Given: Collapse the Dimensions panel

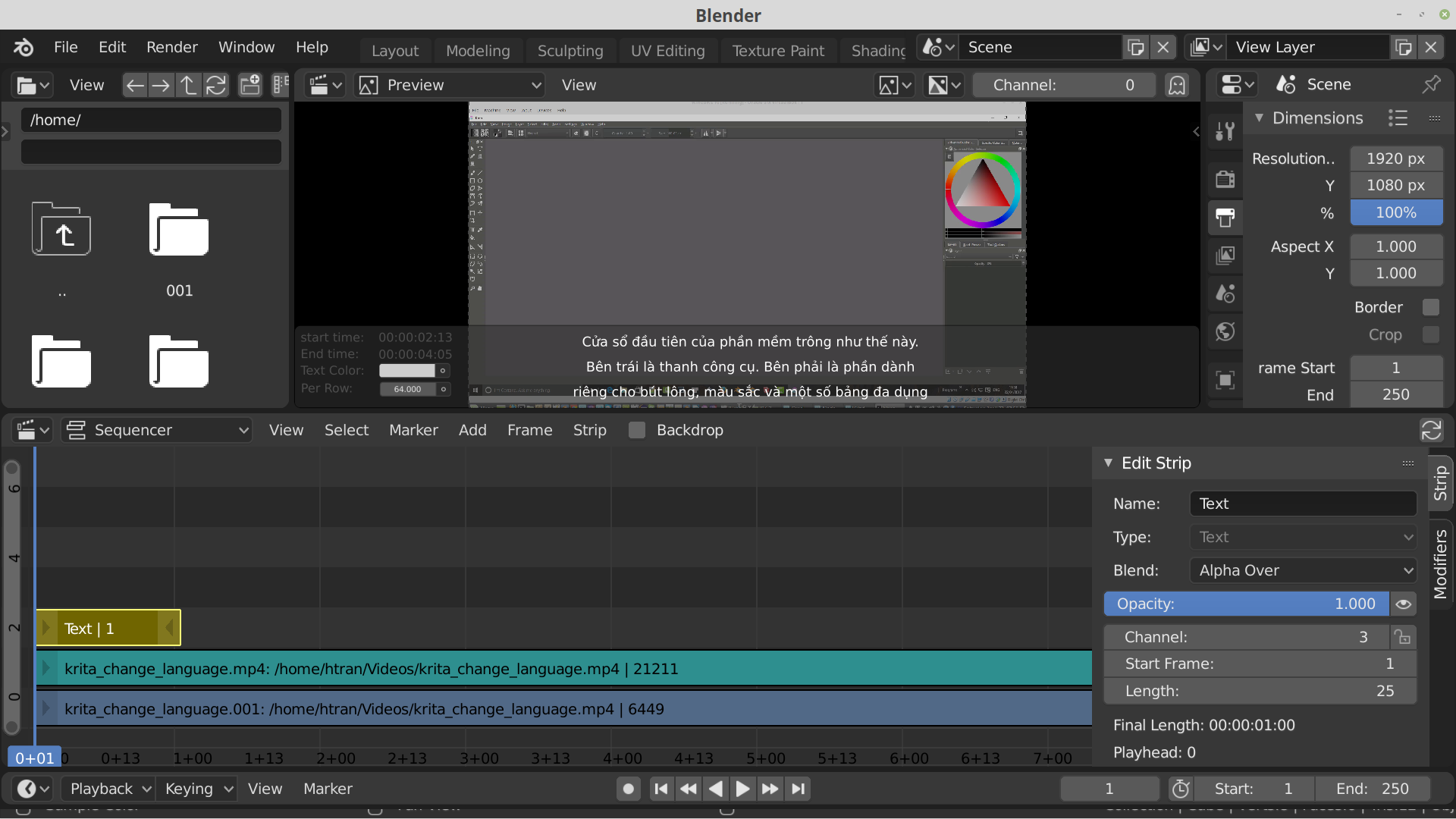Looking at the screenshot, I should 1260,118.
